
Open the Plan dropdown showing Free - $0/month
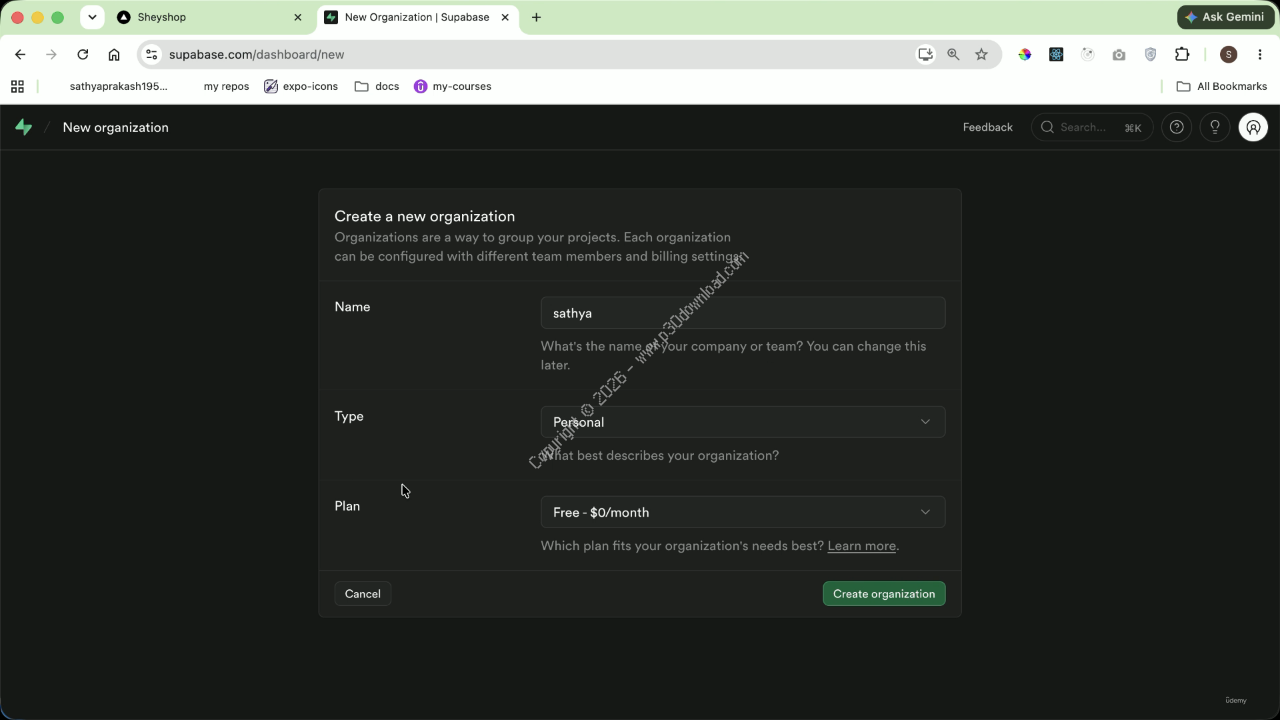coord(743,512)
